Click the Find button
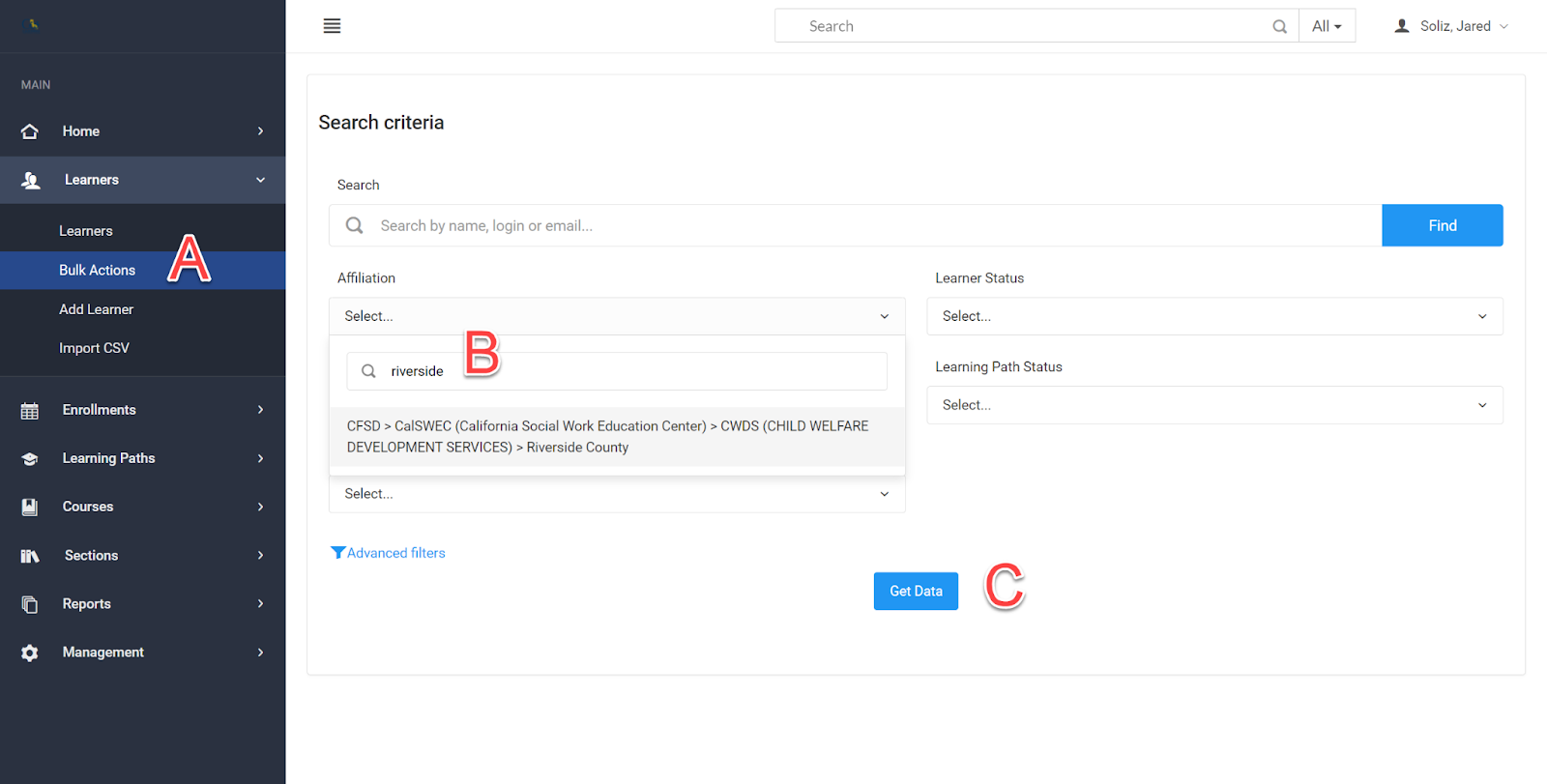The height and width of the screenshot is (784, 1547). (1442, 225)
